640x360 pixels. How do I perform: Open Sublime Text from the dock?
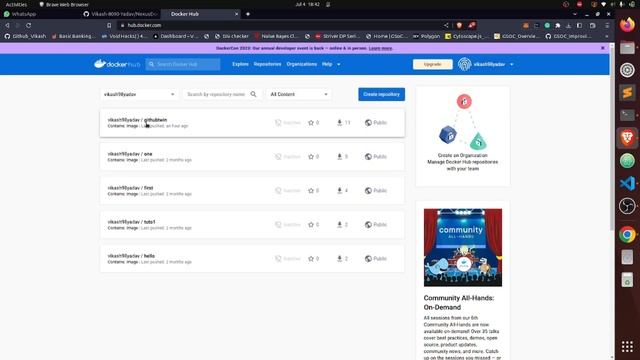point(627,92)
